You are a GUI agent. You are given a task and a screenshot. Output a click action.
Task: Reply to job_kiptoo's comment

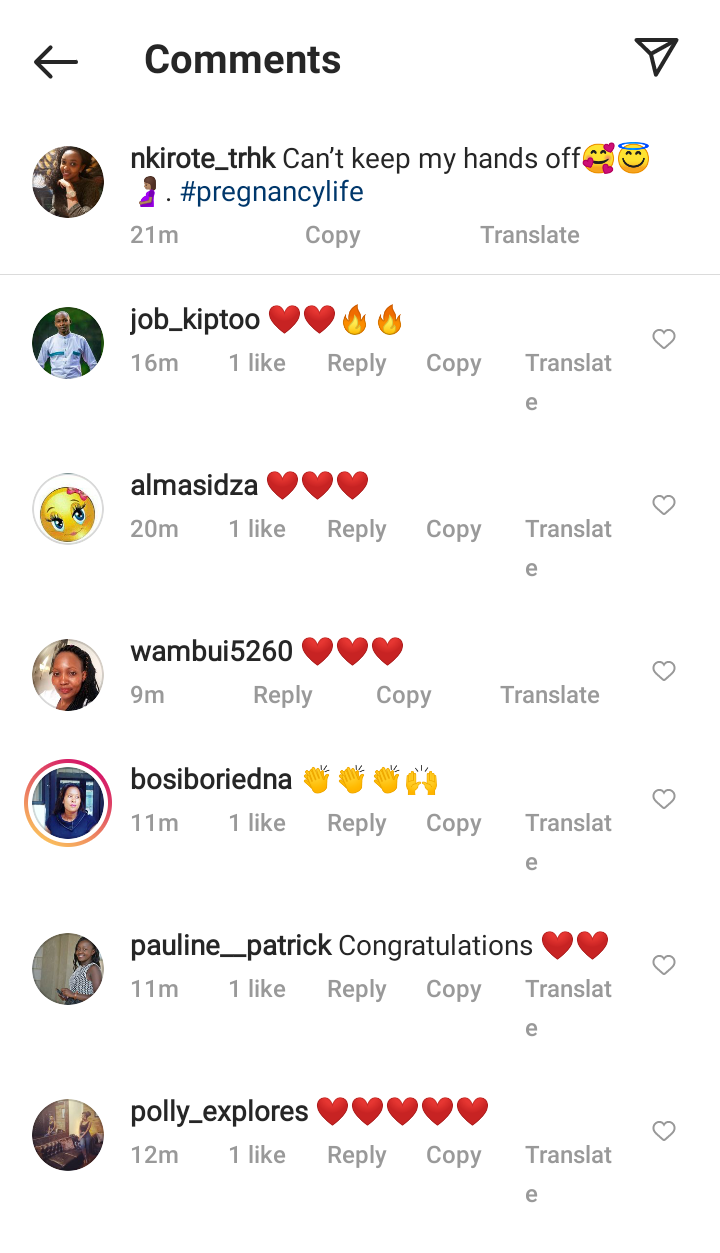pyautogui.click(x=357, y=363)
